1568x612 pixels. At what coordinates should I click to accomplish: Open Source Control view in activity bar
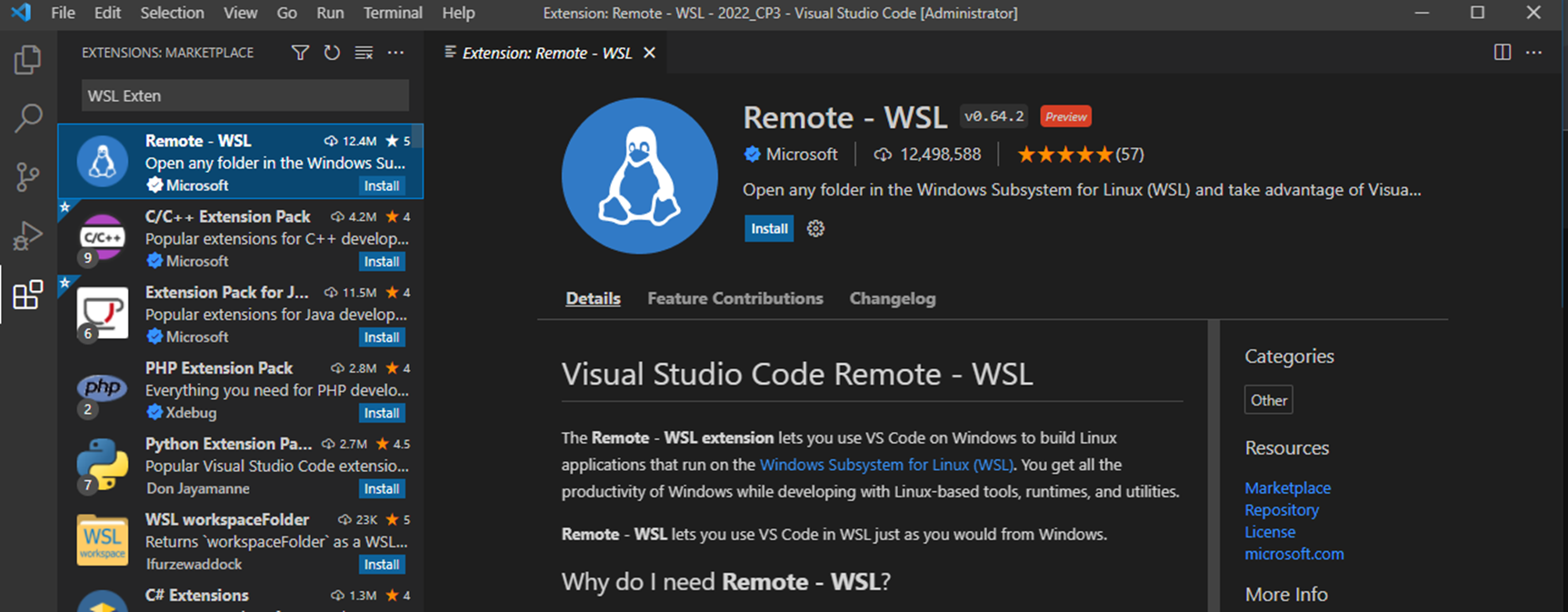pyautogui.click(x=27, y=176)
